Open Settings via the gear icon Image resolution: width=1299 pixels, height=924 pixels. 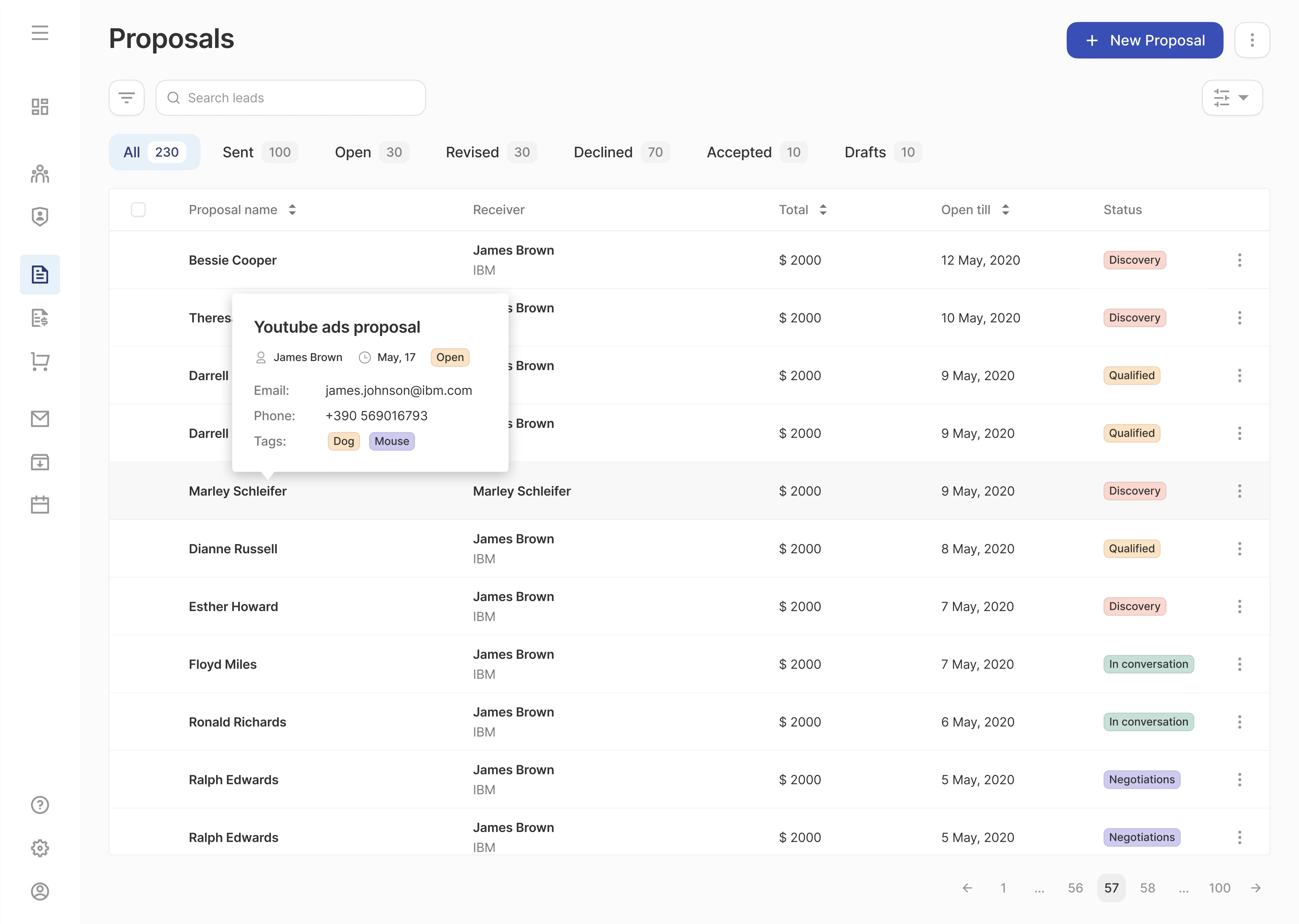point(40,848)
